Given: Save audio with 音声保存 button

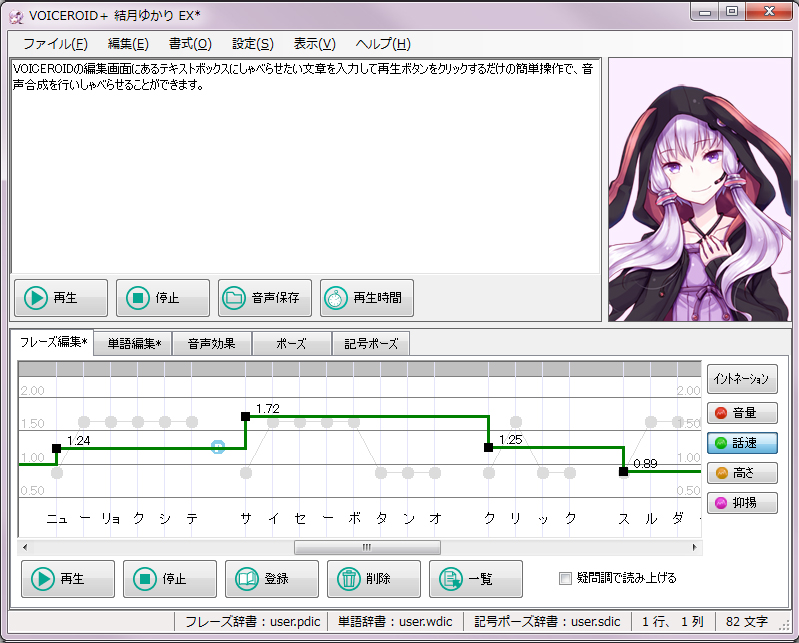Looking at the screenshot, I should tap(264, 298).
